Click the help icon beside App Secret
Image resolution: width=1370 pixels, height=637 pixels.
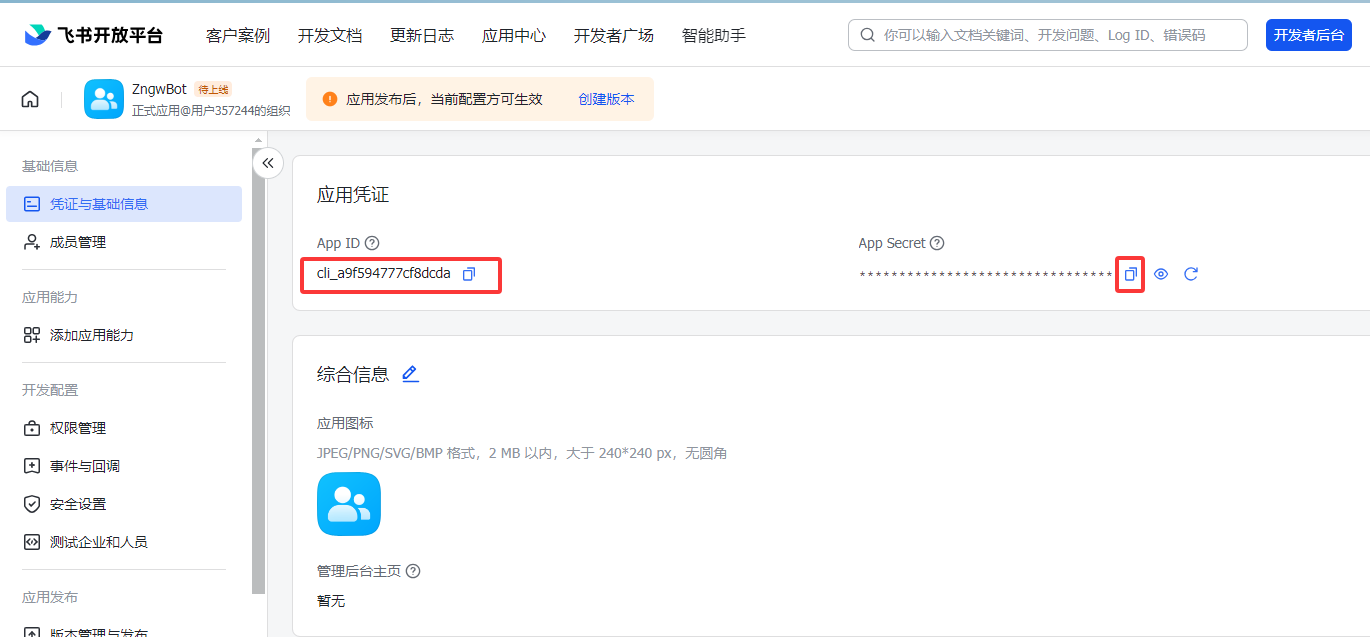point(937,243)
